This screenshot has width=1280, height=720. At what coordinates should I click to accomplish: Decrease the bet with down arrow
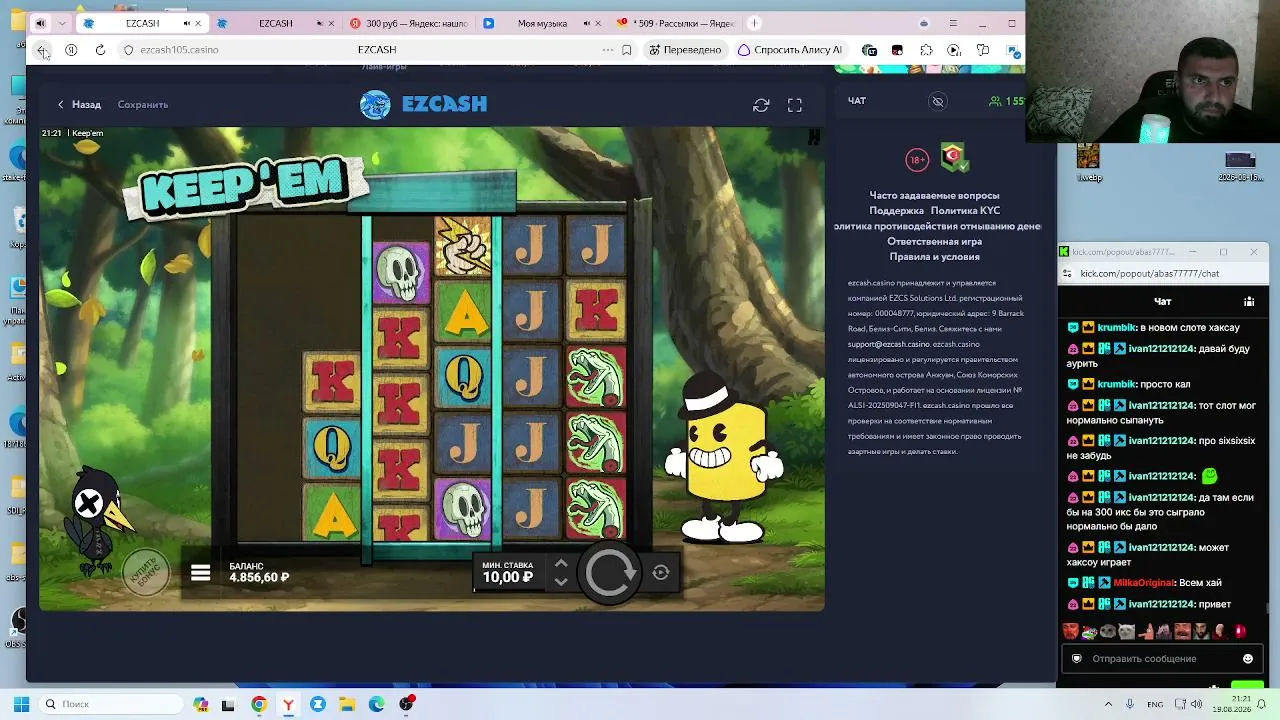pyautogui.click(x=561, y=581)
